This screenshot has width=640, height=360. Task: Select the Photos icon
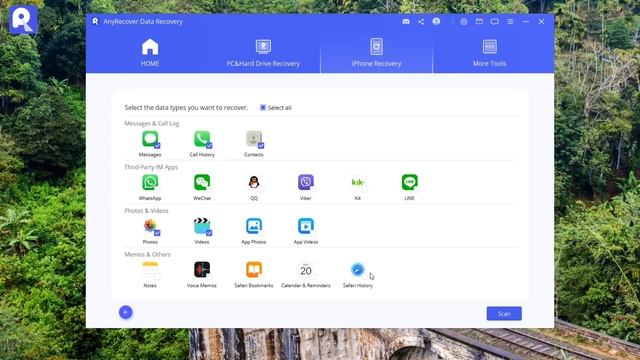click(150, 226)
